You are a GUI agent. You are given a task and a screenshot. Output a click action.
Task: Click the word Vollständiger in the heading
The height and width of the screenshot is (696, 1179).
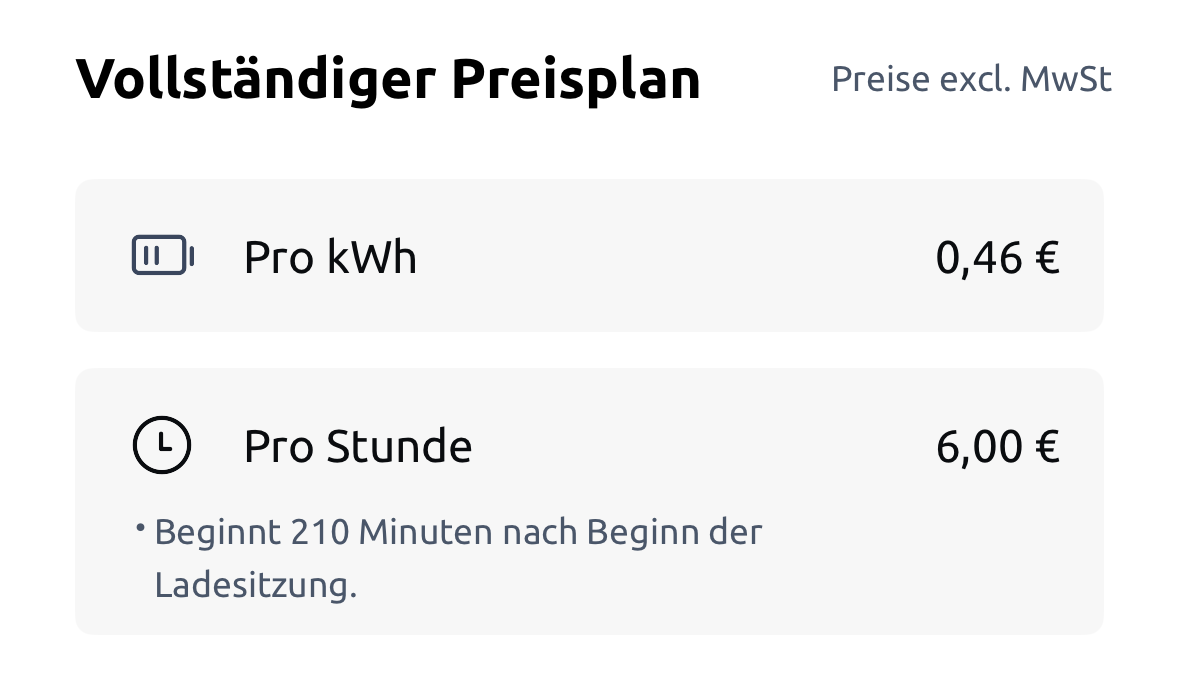pyautogui.click(x=255, y=80)
